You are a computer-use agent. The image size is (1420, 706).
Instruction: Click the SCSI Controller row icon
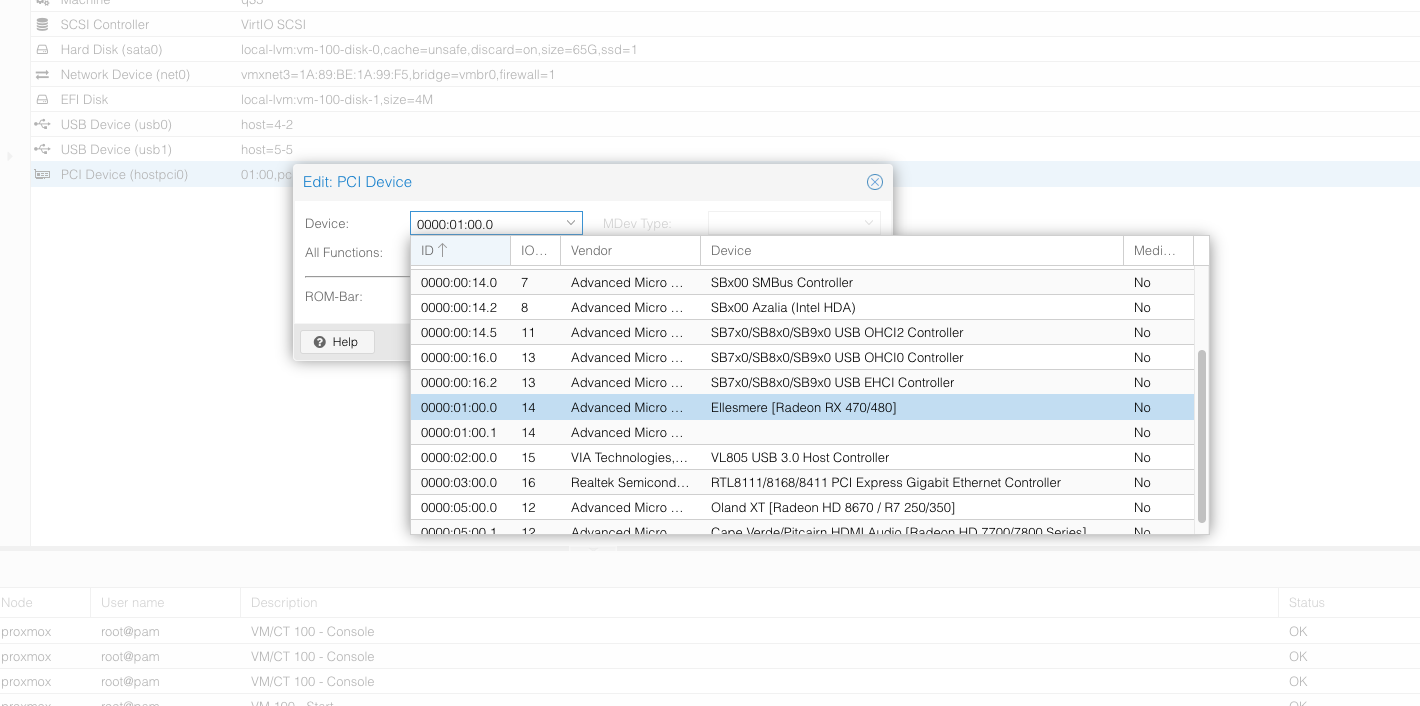(42, 24)
